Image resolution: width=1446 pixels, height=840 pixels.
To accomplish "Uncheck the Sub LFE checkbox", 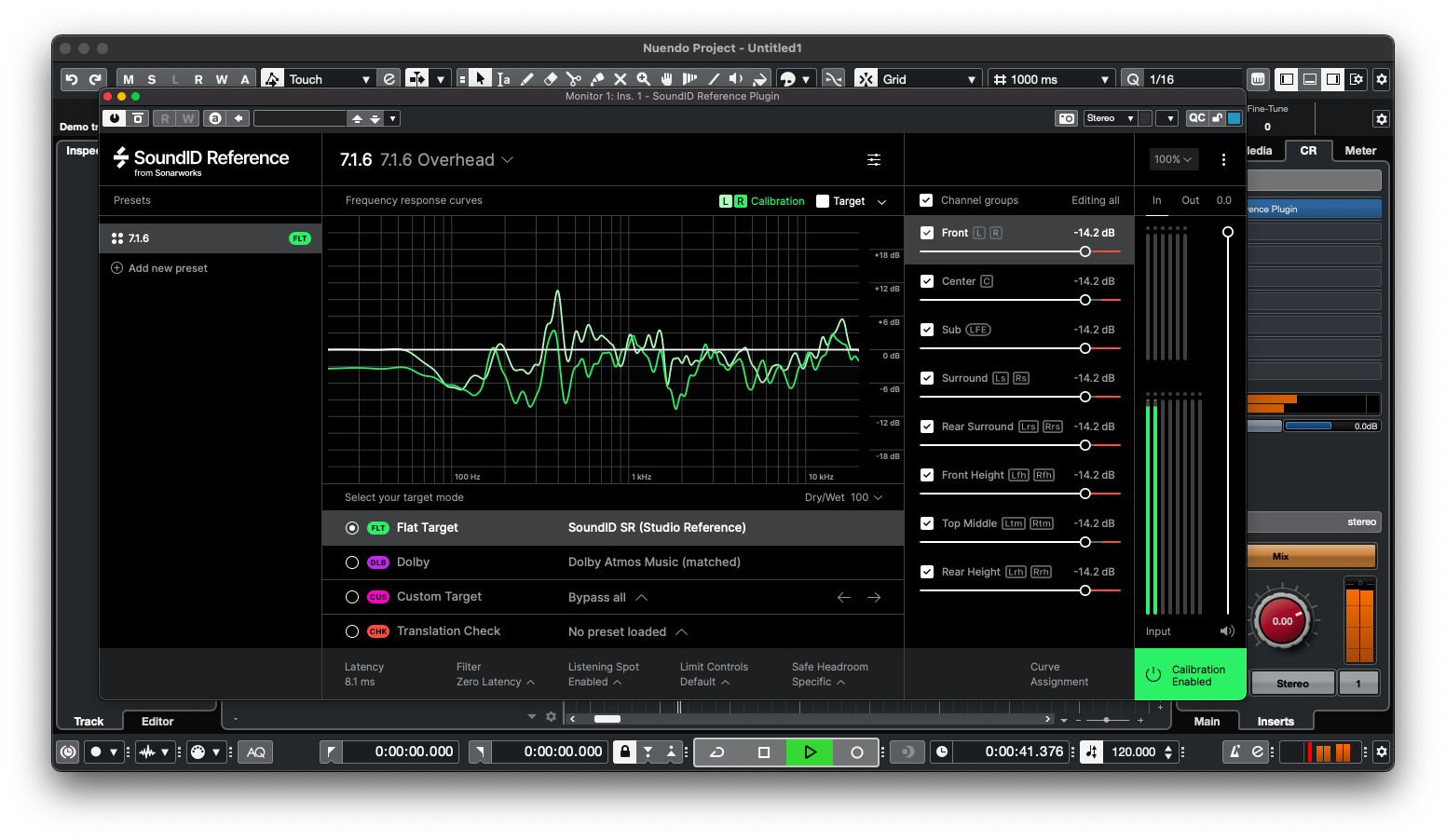I will point(927,330).
